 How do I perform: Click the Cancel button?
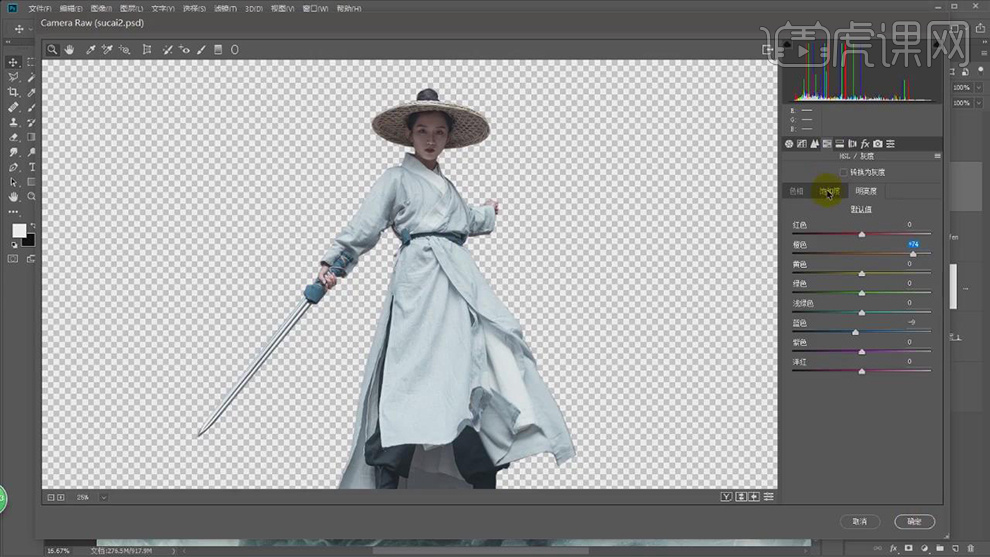coord(860,522)
